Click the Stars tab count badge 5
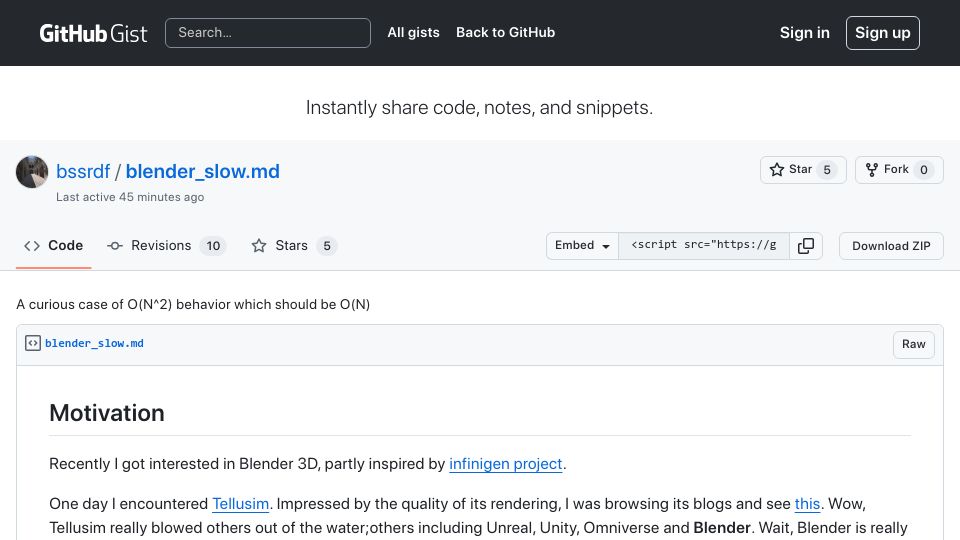The width and height of the screenshot is (960, 540). click(327, 246)
